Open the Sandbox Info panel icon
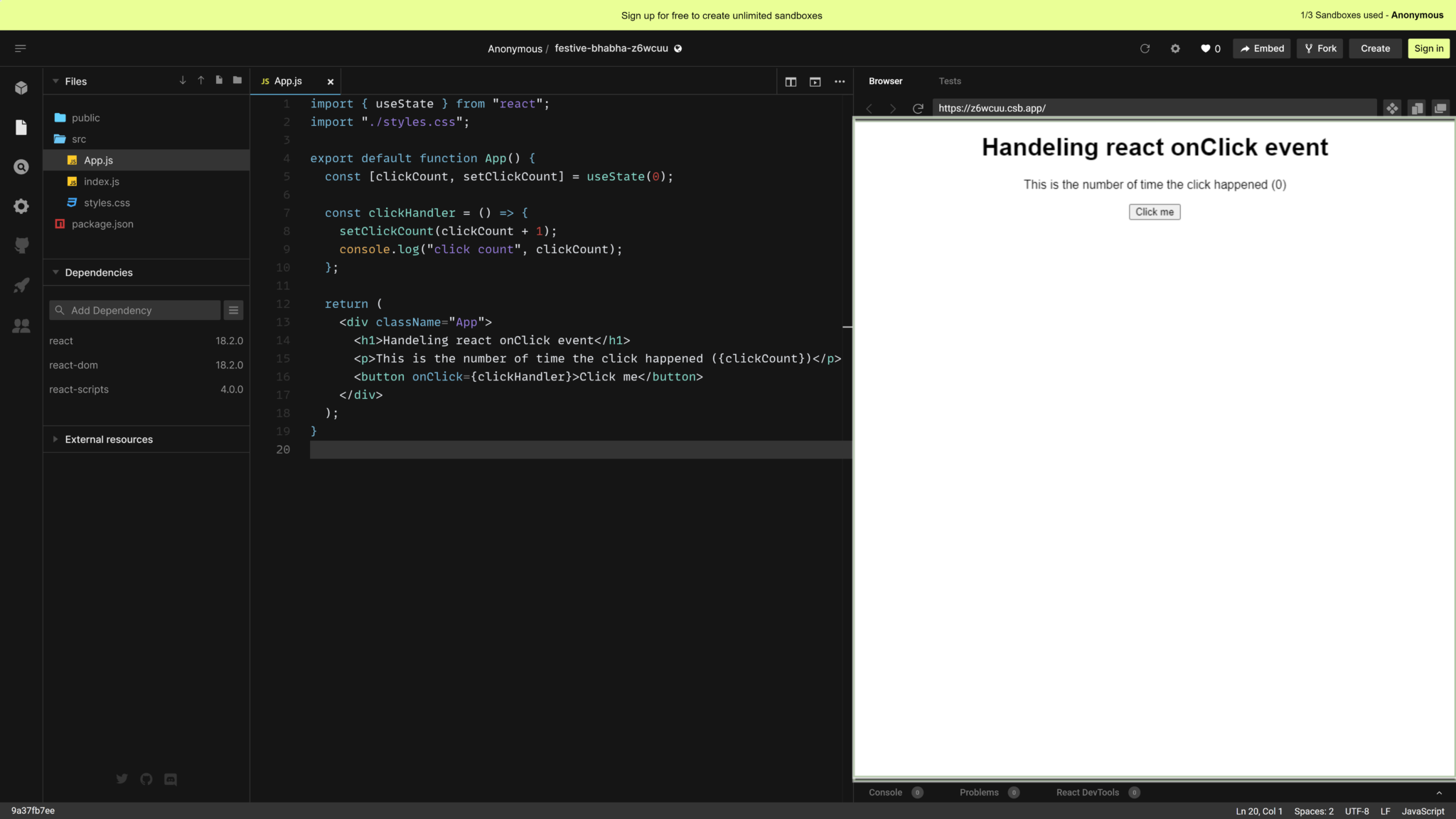This screenshot has height=819, width=1456. pyautogui.click(x=21, y=87)
